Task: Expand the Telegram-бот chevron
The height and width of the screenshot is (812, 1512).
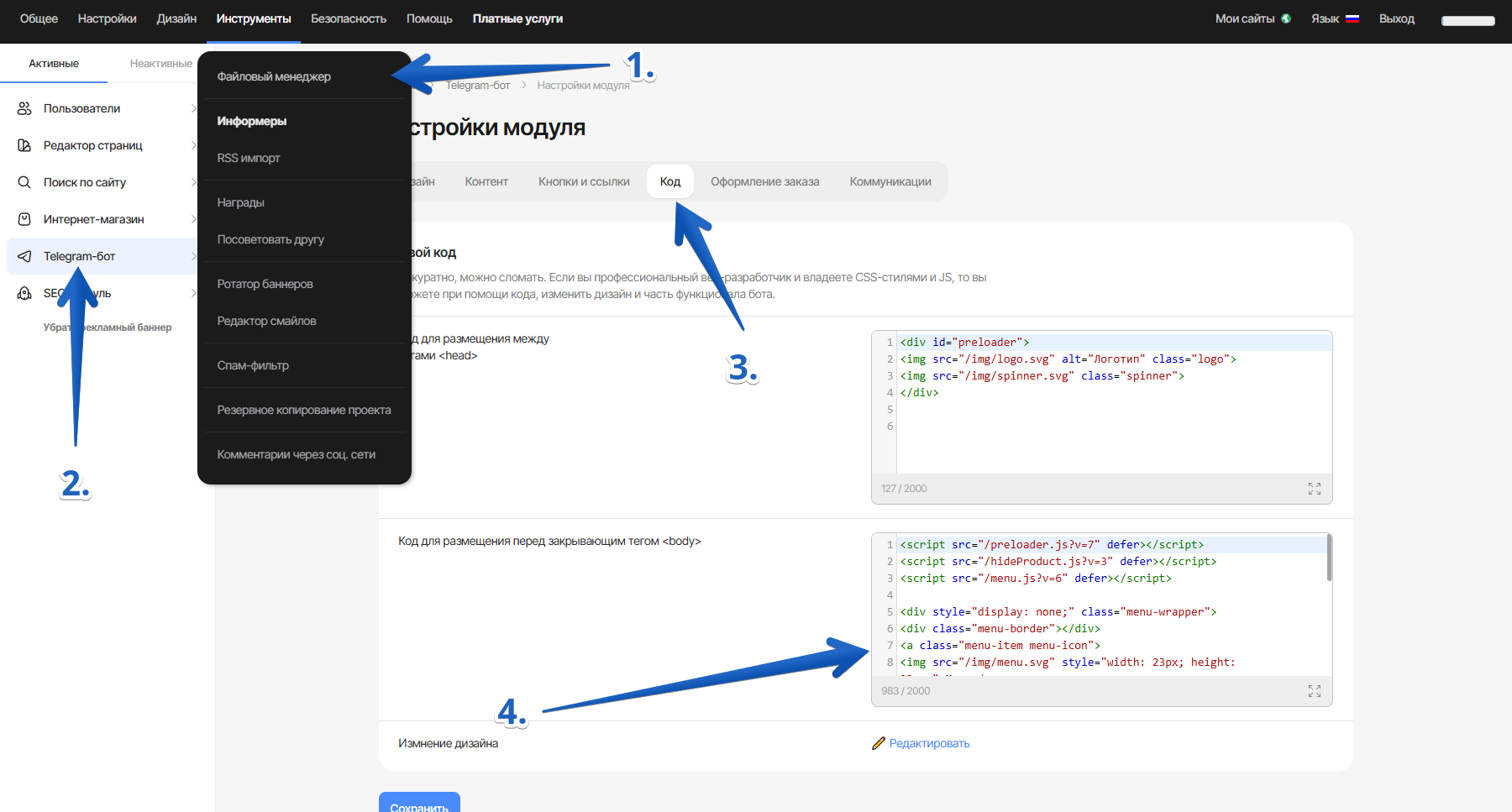Action: point(193,256)
